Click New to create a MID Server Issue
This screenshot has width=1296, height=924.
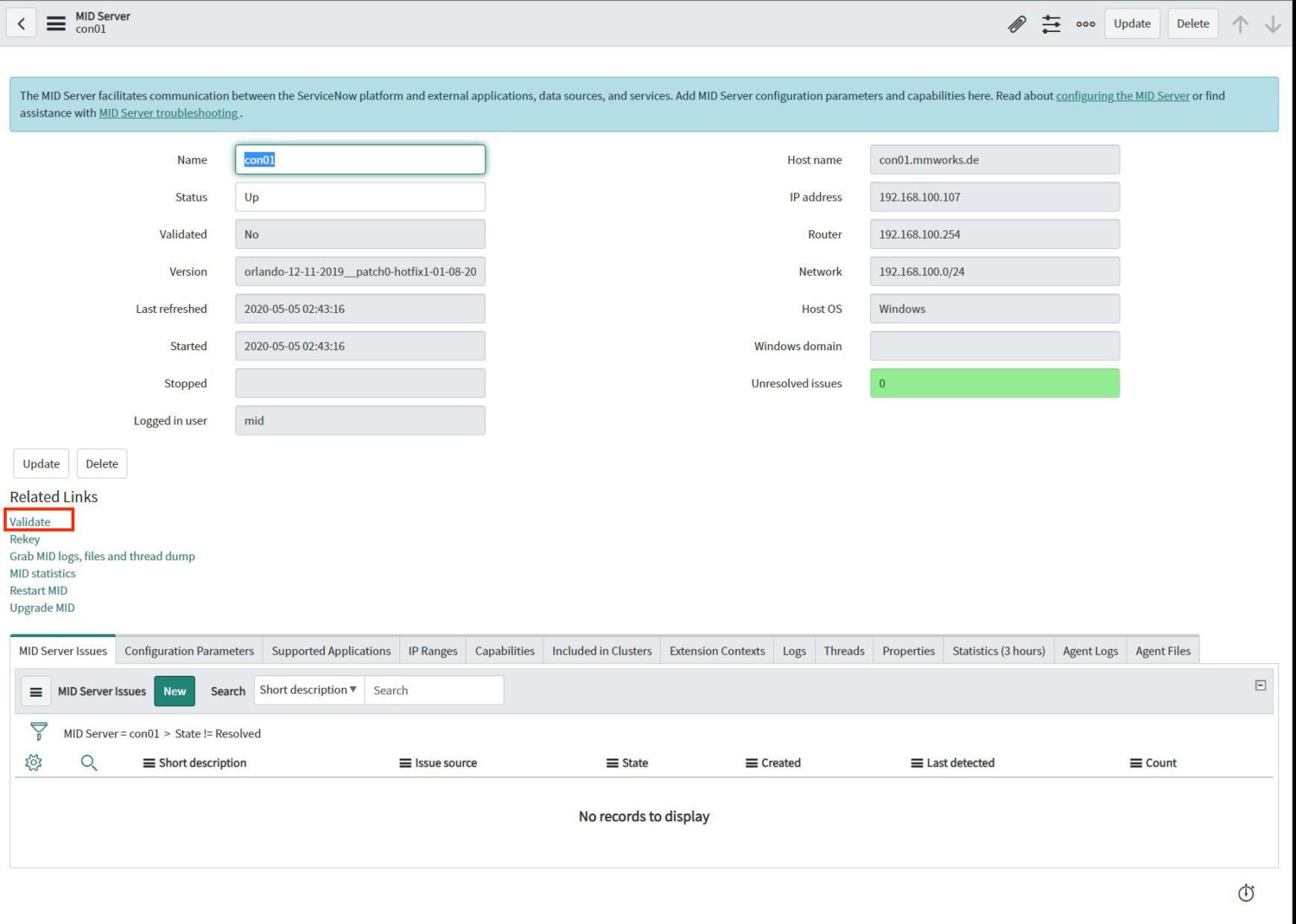coord(174,691)
